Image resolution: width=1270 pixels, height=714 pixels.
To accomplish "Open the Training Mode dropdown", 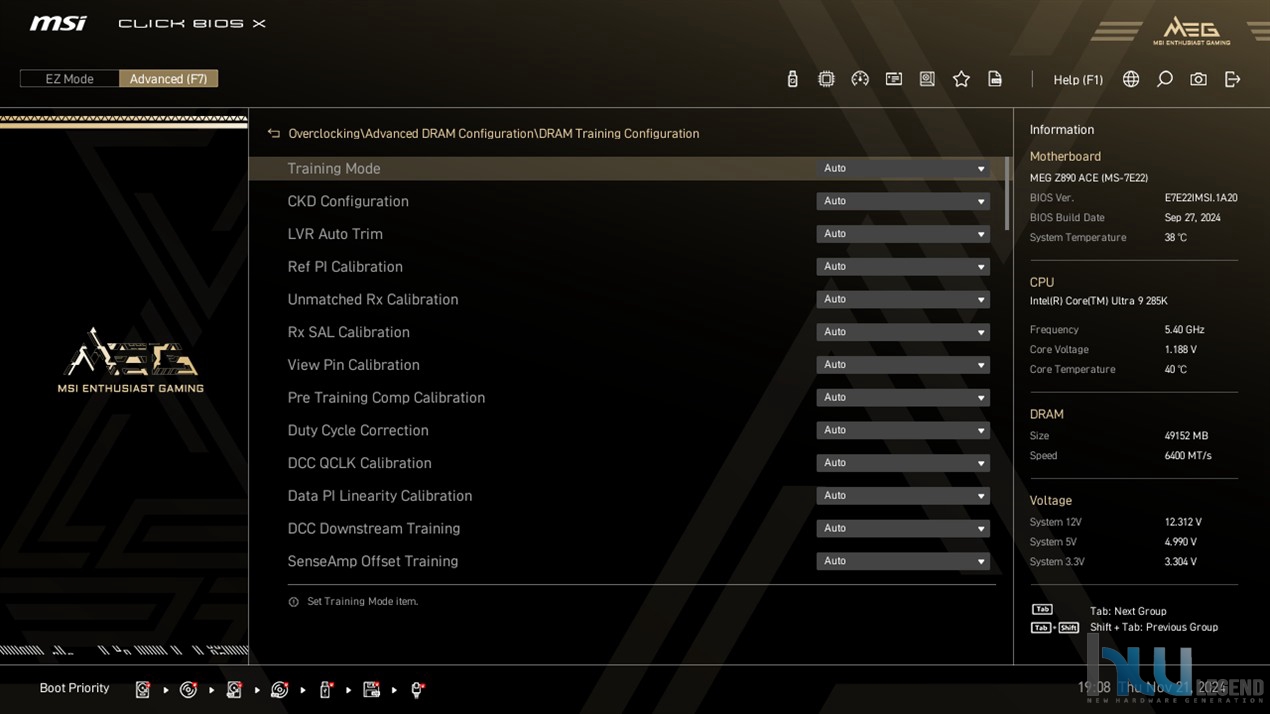I will point(903,168).
